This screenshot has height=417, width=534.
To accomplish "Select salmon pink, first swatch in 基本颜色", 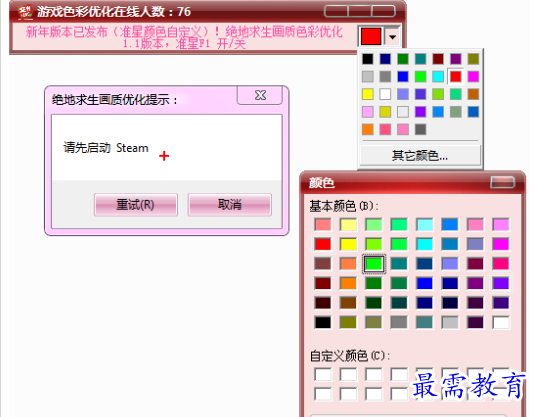I will tap(323, 225).
